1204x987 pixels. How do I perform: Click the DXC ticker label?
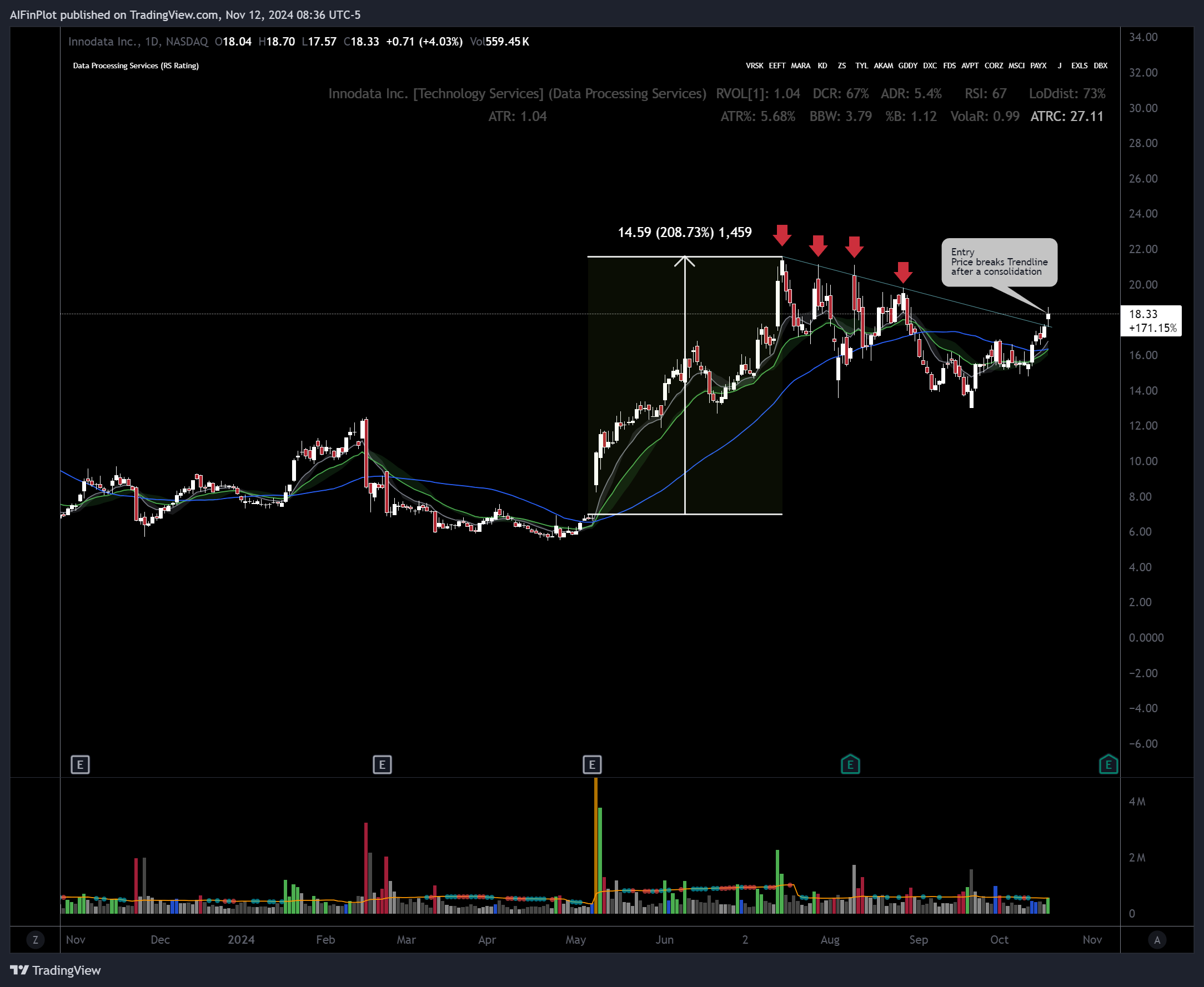[x=930, y=66]
